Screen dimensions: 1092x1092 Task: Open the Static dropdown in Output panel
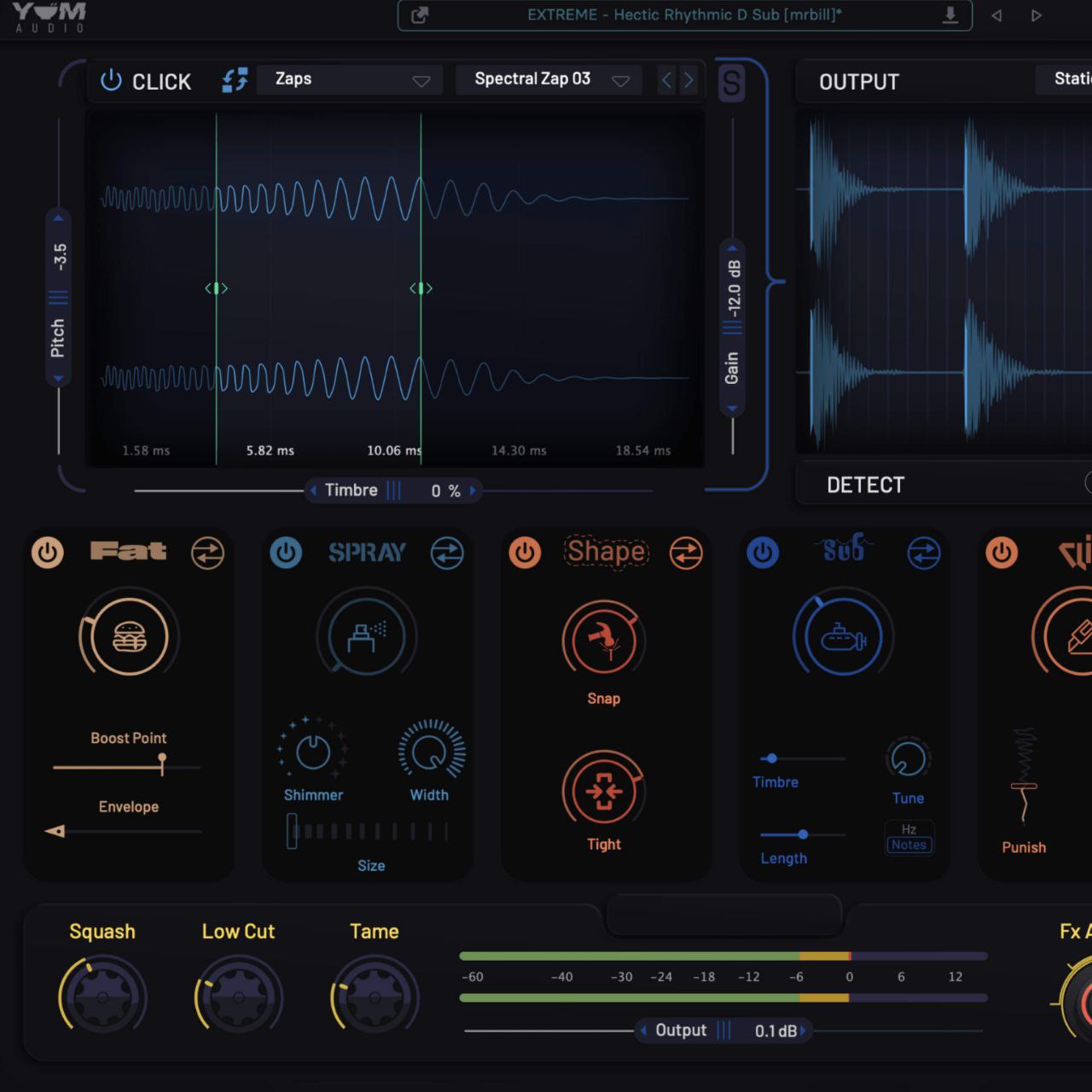click(1063, 79)
